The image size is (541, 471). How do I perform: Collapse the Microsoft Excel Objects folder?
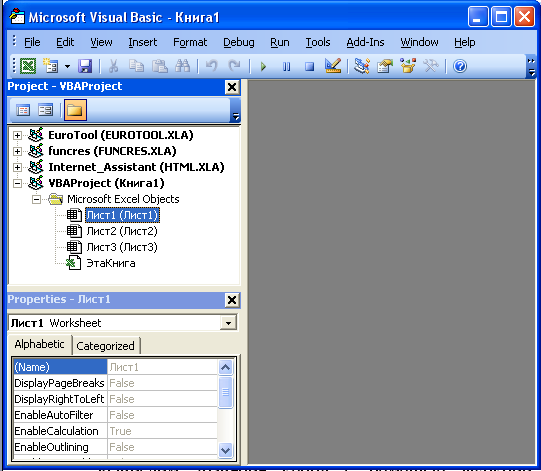(36, 199)
